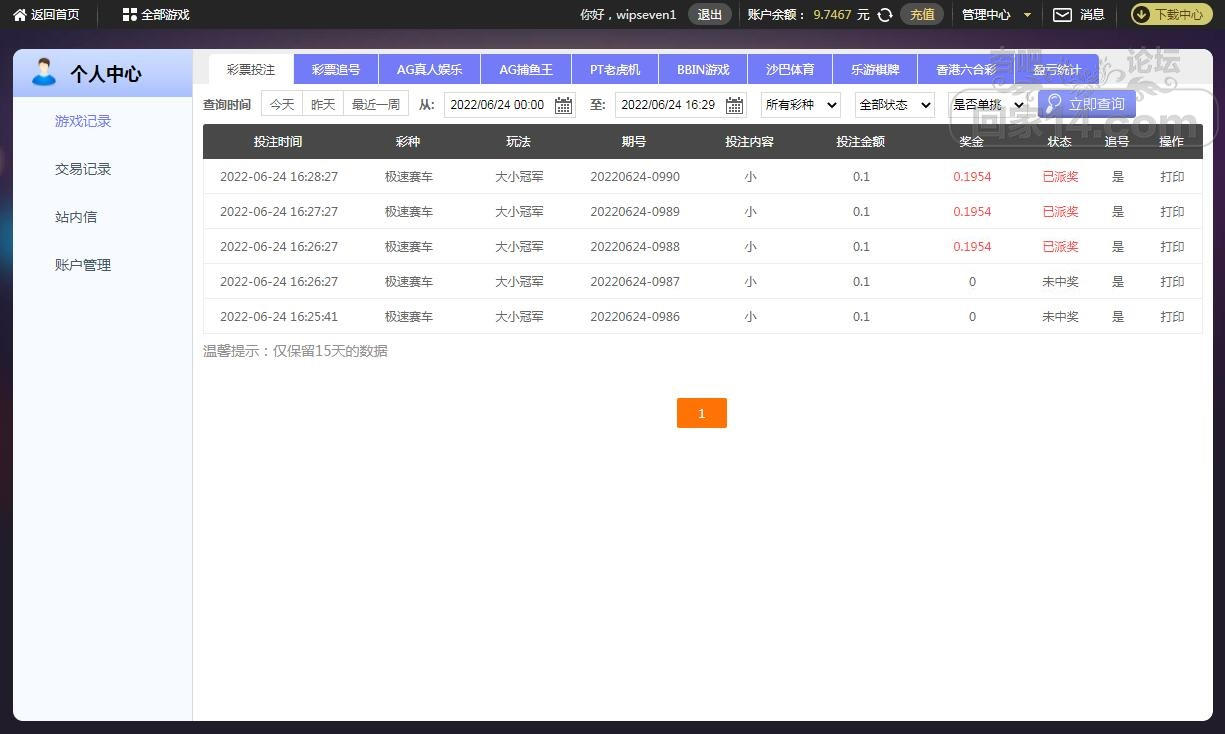Switch to the 彩票追号 tab
1225x734 pixels.
[336, 70]
